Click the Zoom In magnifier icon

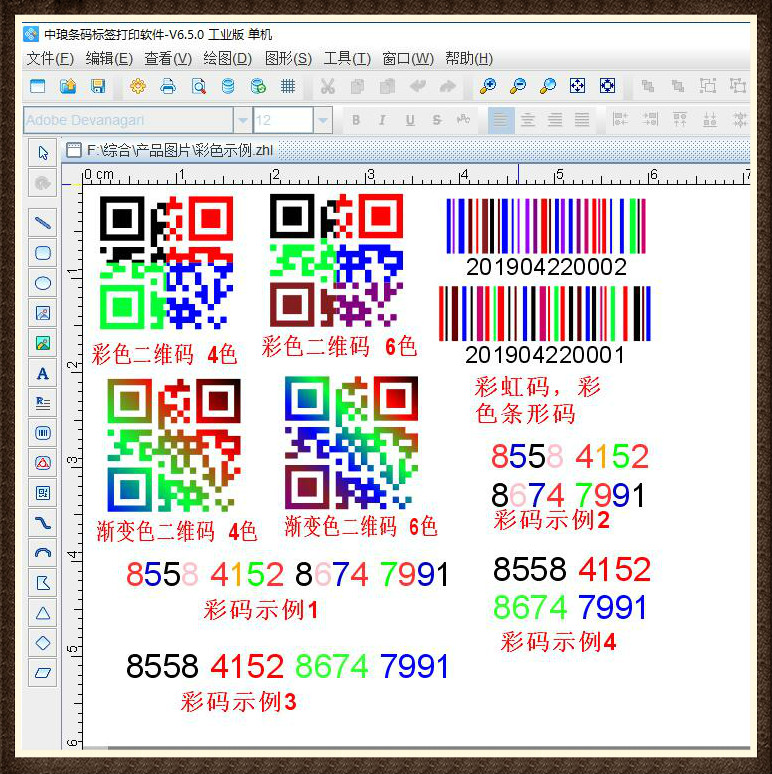(x=488, y=86)
